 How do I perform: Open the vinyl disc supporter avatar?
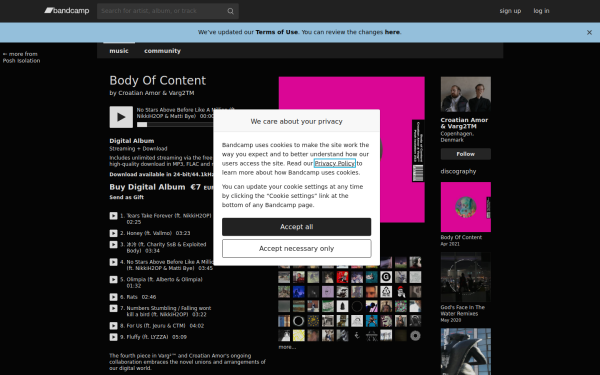point(415,335)
